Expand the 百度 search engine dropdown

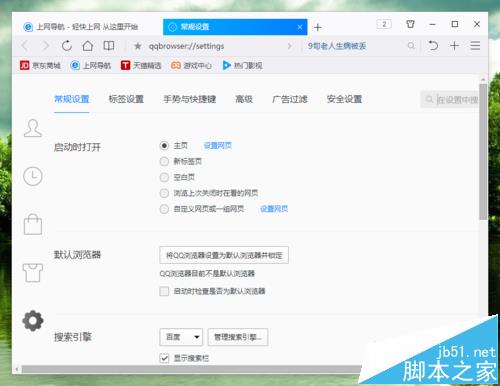[x=181, y=337]
